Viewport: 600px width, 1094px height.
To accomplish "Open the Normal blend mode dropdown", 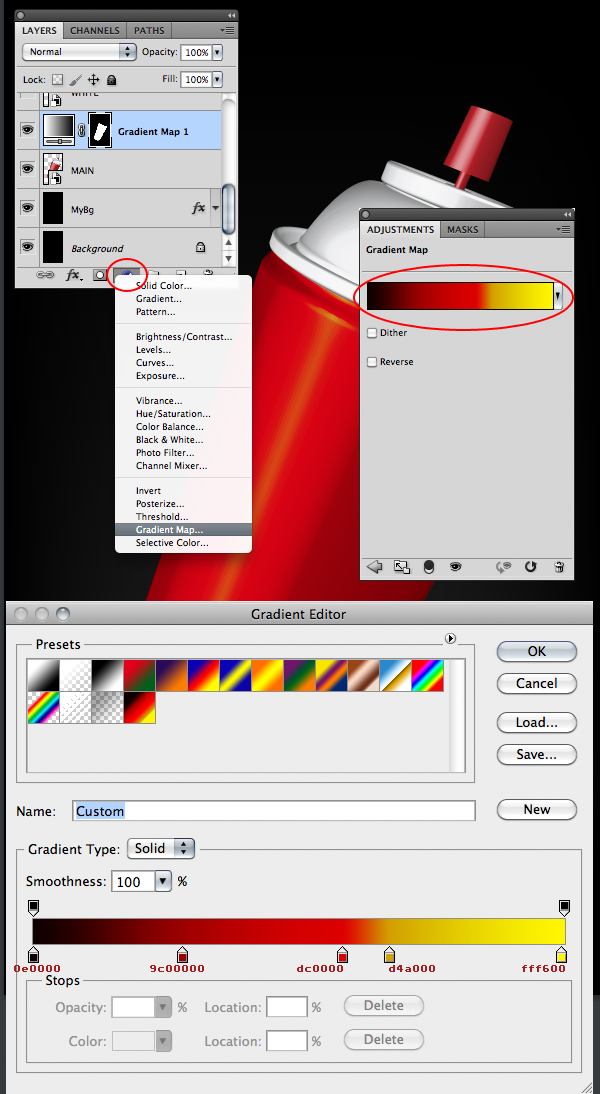I will pyautogui.click(x=80, y=52).
